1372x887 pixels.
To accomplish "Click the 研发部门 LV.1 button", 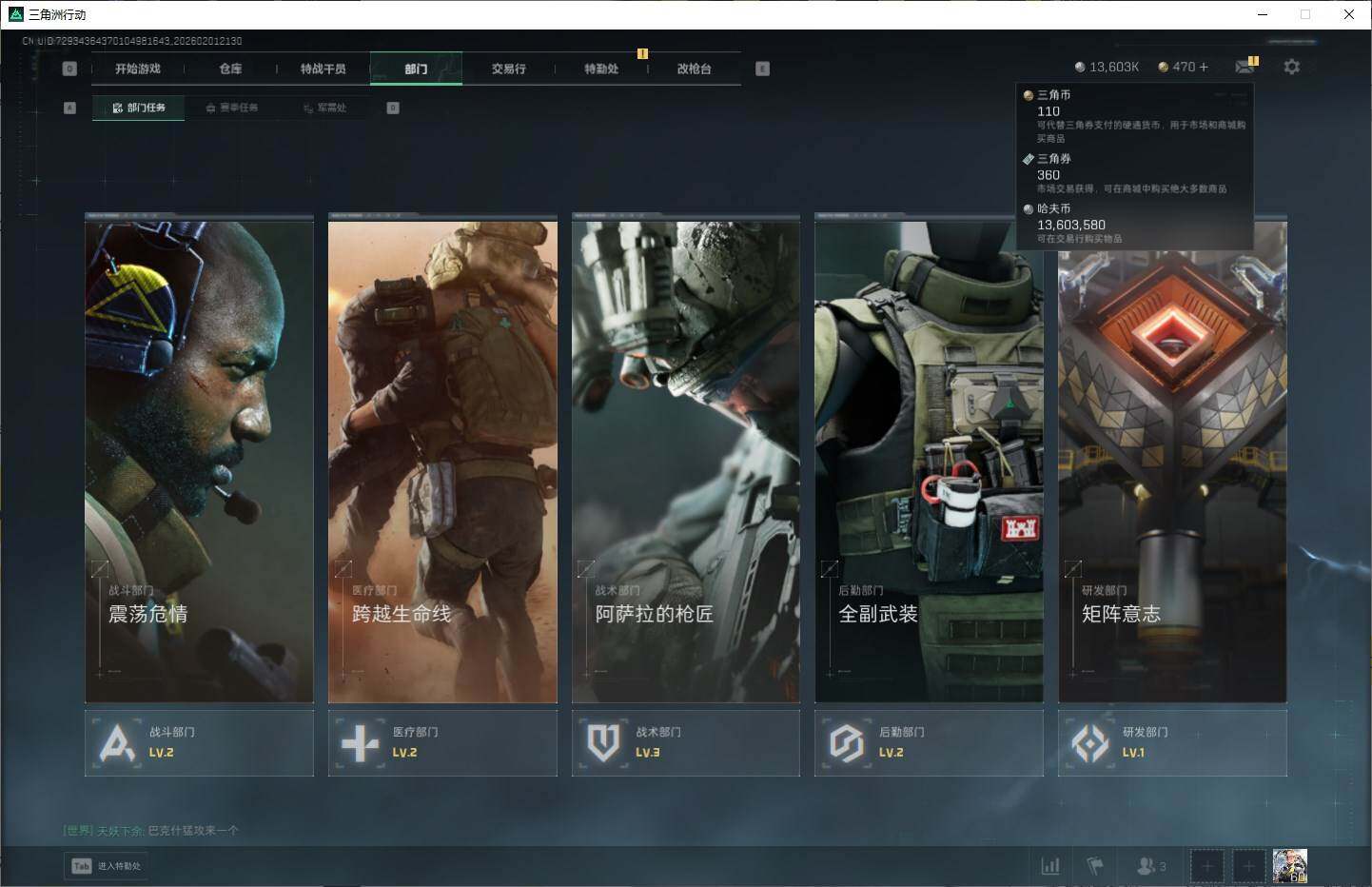I will (x=1172, y=742).
